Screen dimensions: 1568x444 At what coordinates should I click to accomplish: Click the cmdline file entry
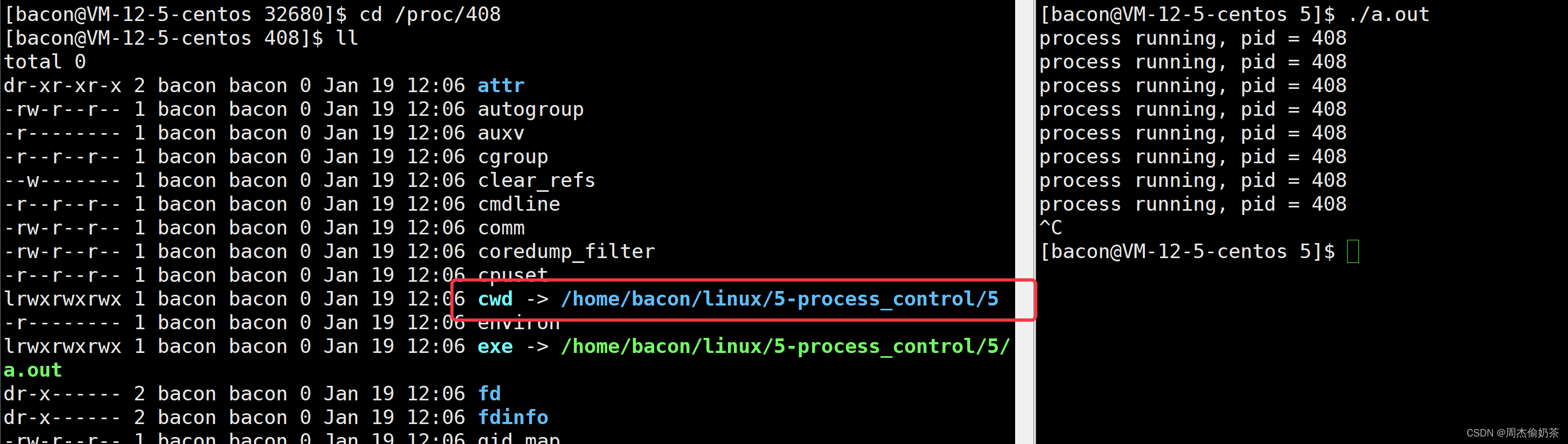(x=518, y=204)
